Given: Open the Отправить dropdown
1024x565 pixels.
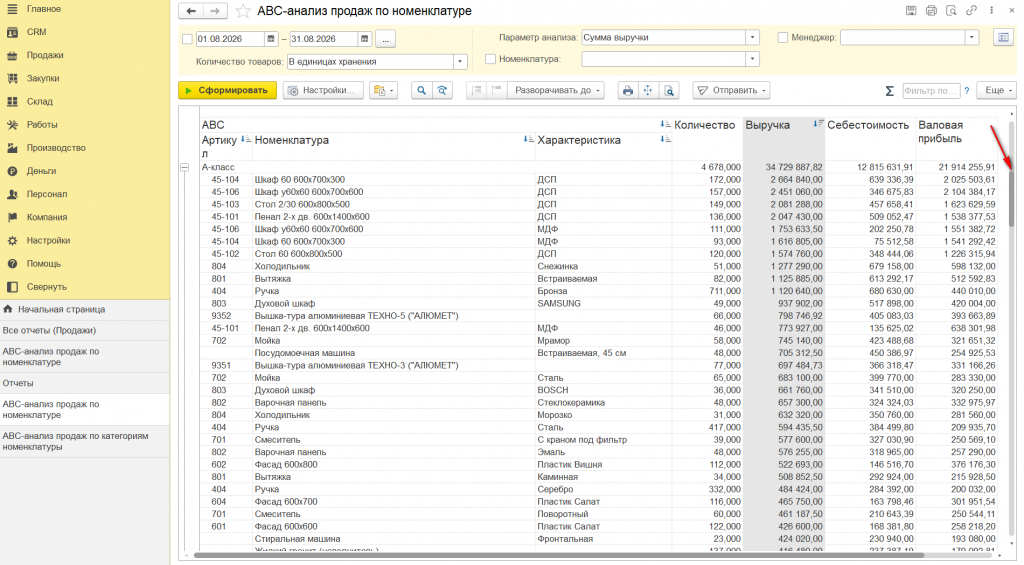Looking at the screenshot, I should 731,91.
